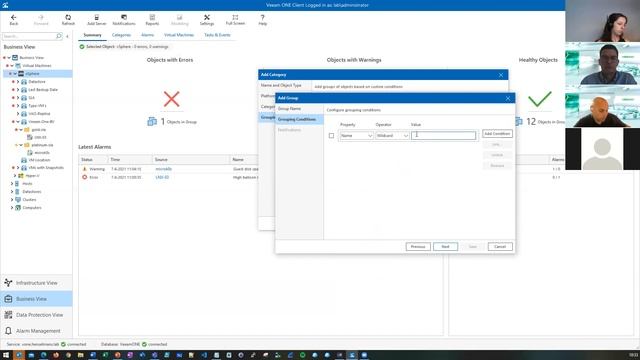The image size is (640, 360).
Task: Click the Infrastructure View icon
Action: (x=8, y=282)
